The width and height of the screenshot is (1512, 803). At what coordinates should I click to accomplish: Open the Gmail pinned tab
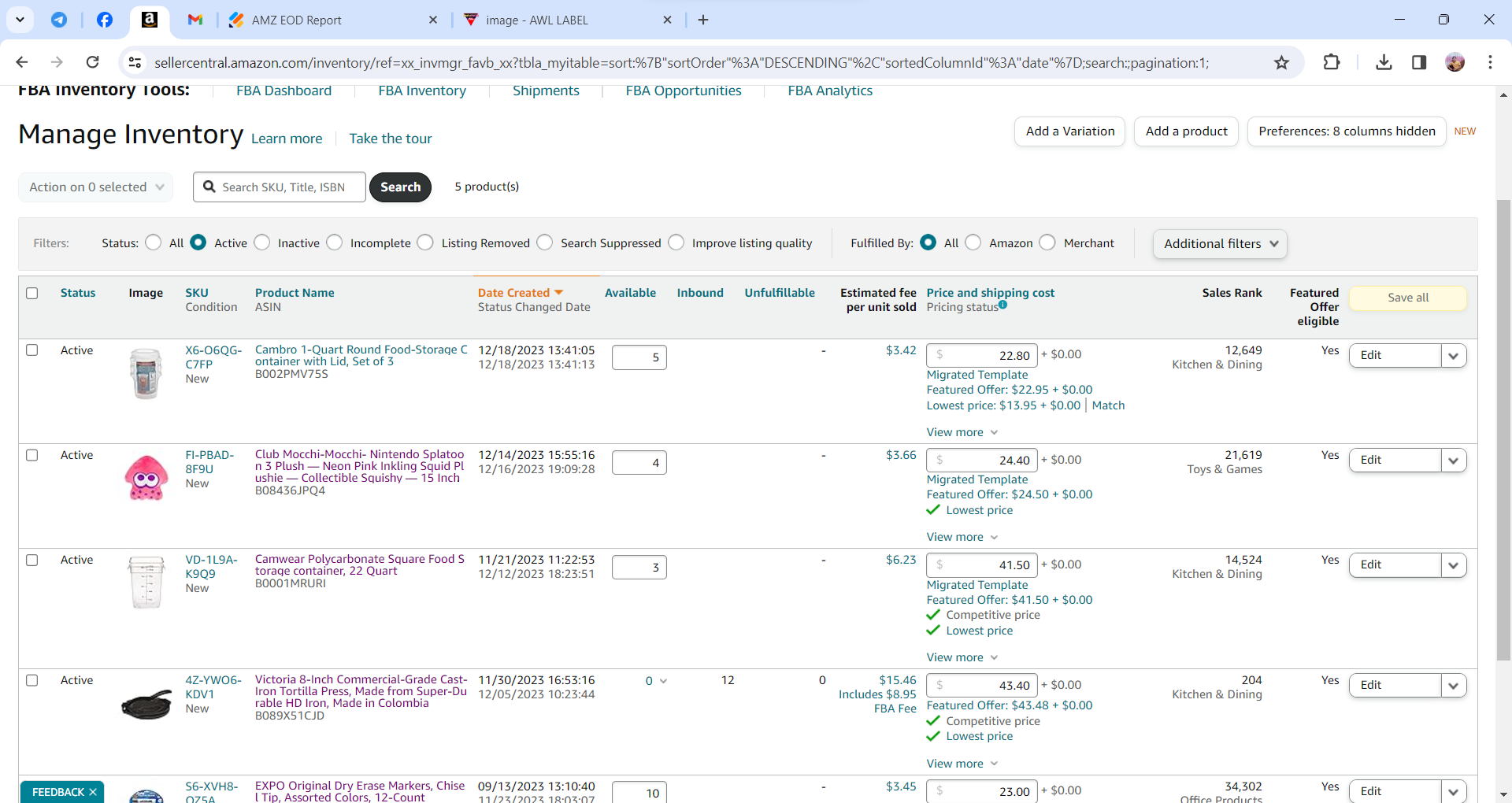click(x=195, y=20)
